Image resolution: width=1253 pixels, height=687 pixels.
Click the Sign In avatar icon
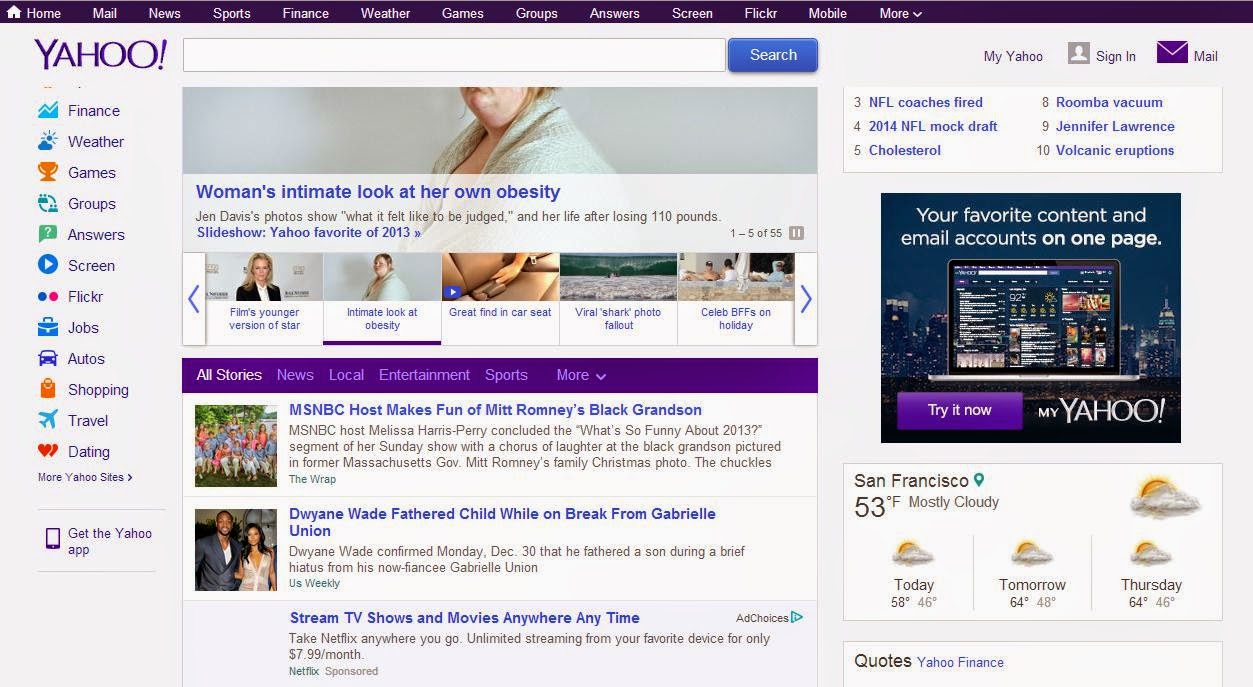pyautogui.click(x=1078, y=53)
